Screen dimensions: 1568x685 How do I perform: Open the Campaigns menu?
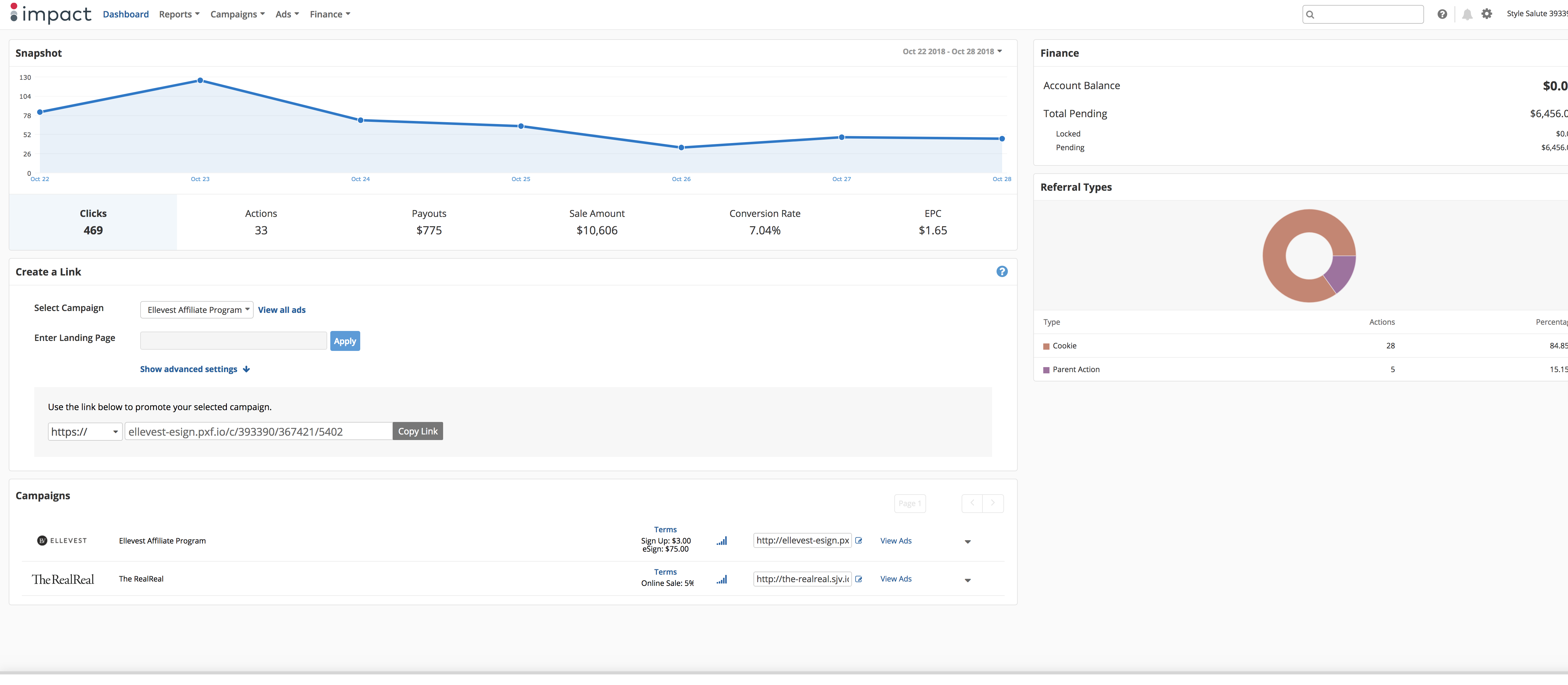point(237,14)
